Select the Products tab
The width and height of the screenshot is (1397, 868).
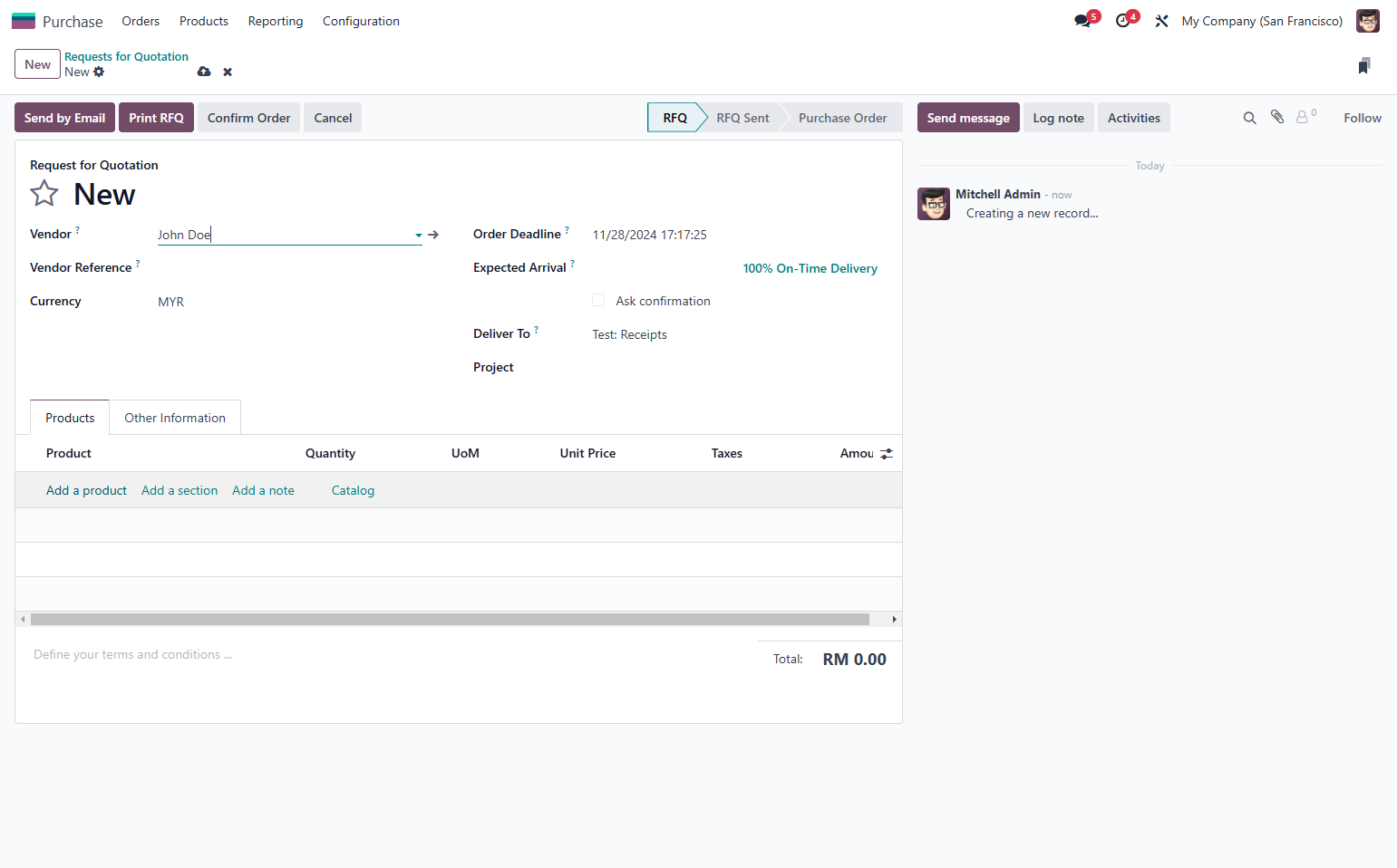point(70,418)
